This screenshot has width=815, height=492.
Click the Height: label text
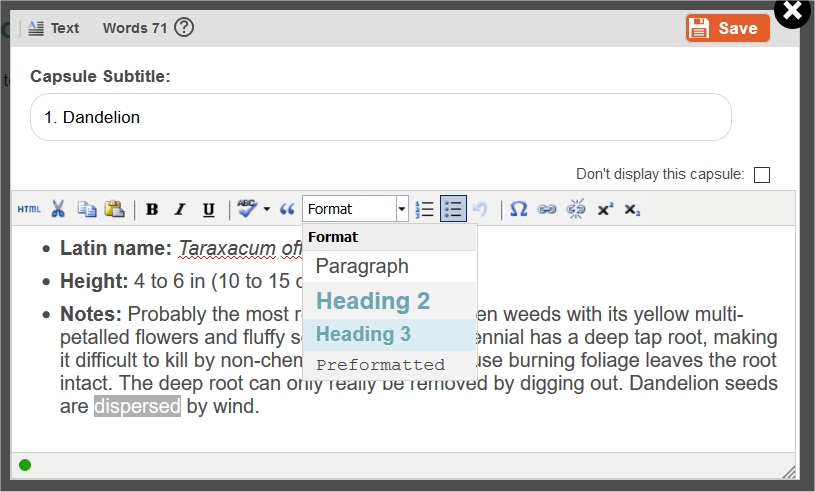(x=94, y=281)
